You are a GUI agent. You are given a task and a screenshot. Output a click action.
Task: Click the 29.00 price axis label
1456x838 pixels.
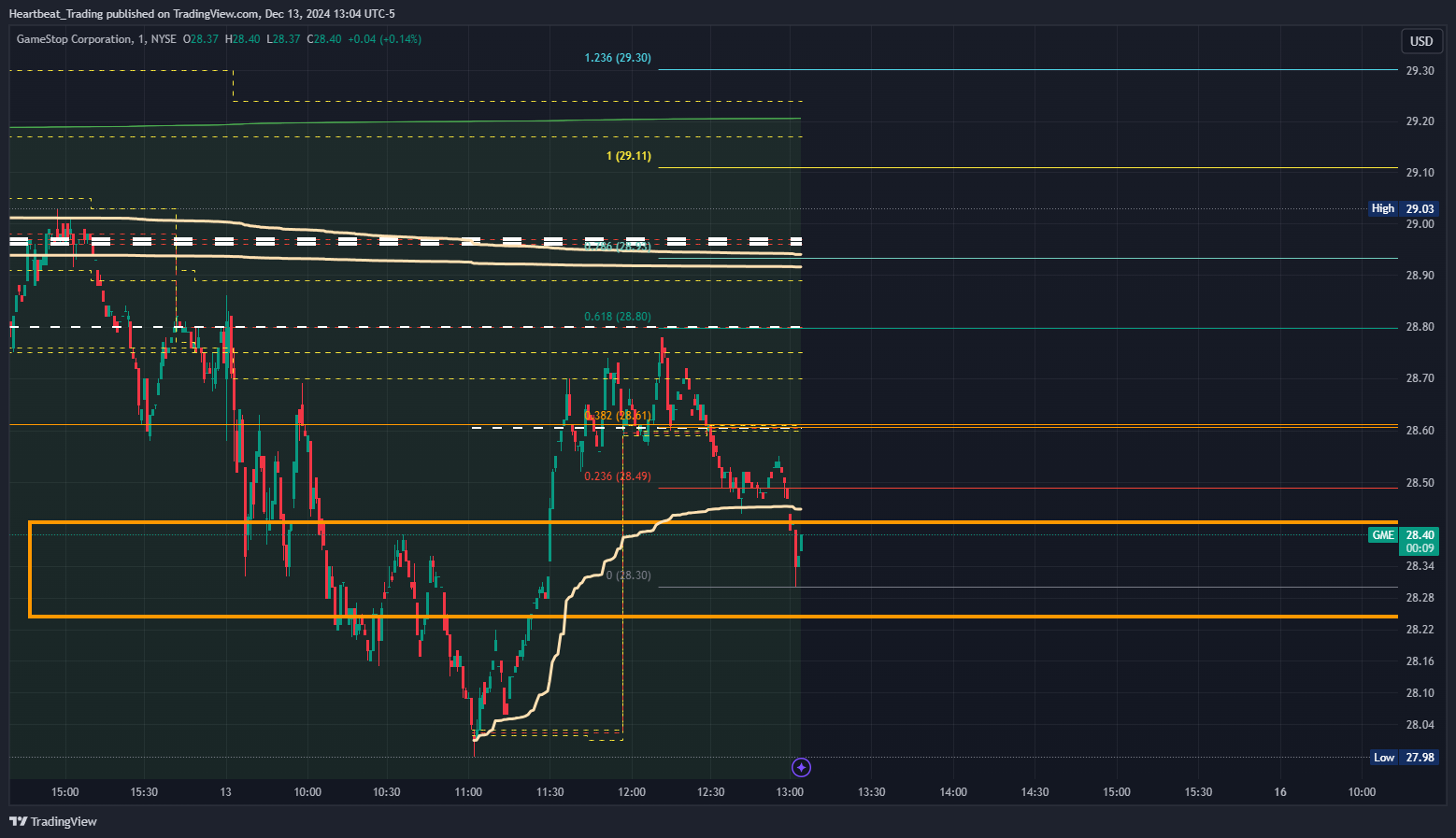pyautogui.click(x=1420, y=224)
